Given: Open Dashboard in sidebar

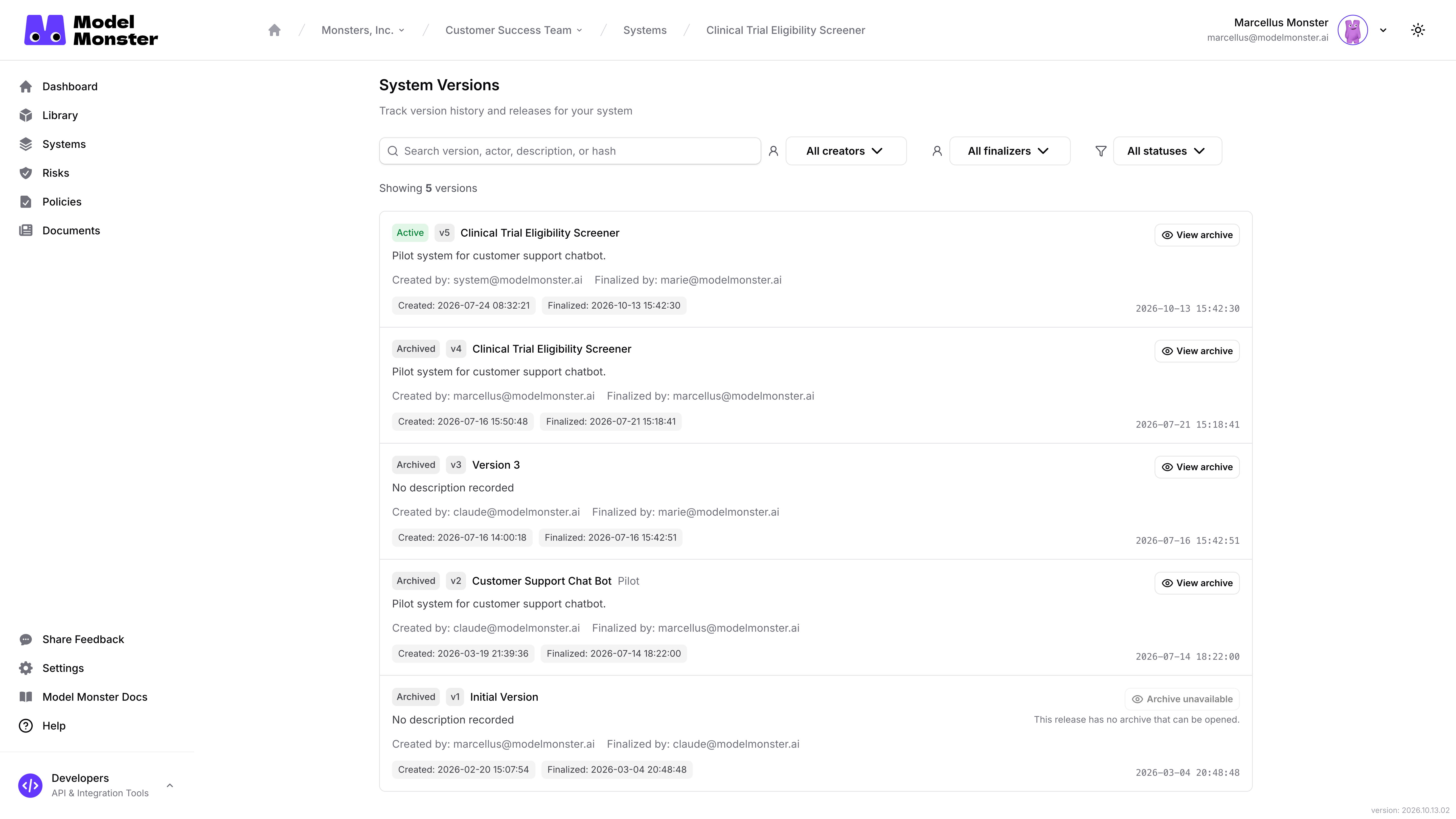Looking at the screenshot, I should pos(70,86).
